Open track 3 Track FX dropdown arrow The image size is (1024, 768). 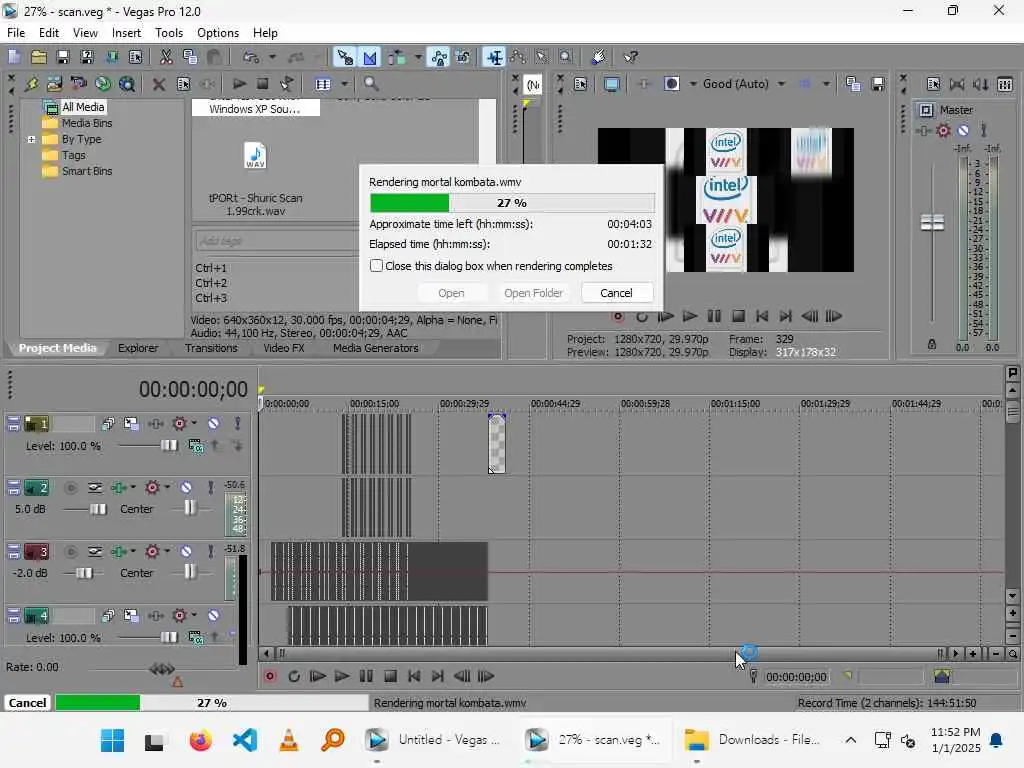pos(133,551)
